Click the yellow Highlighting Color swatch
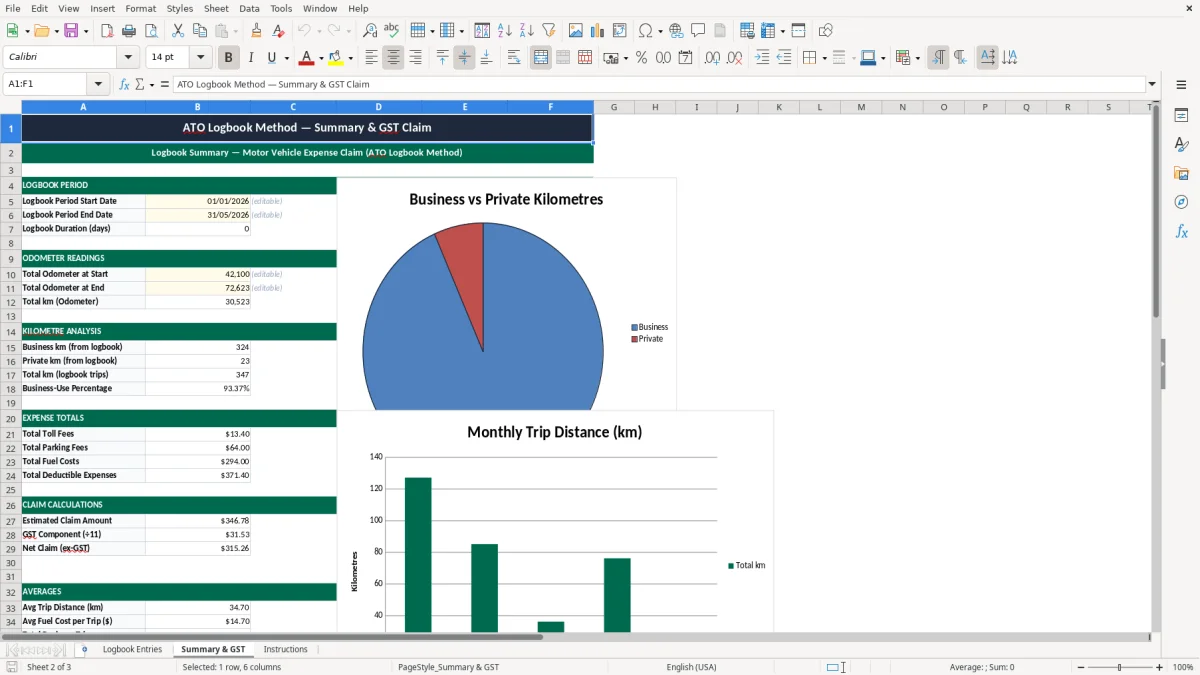The image size is (1200, 675). 336,58
